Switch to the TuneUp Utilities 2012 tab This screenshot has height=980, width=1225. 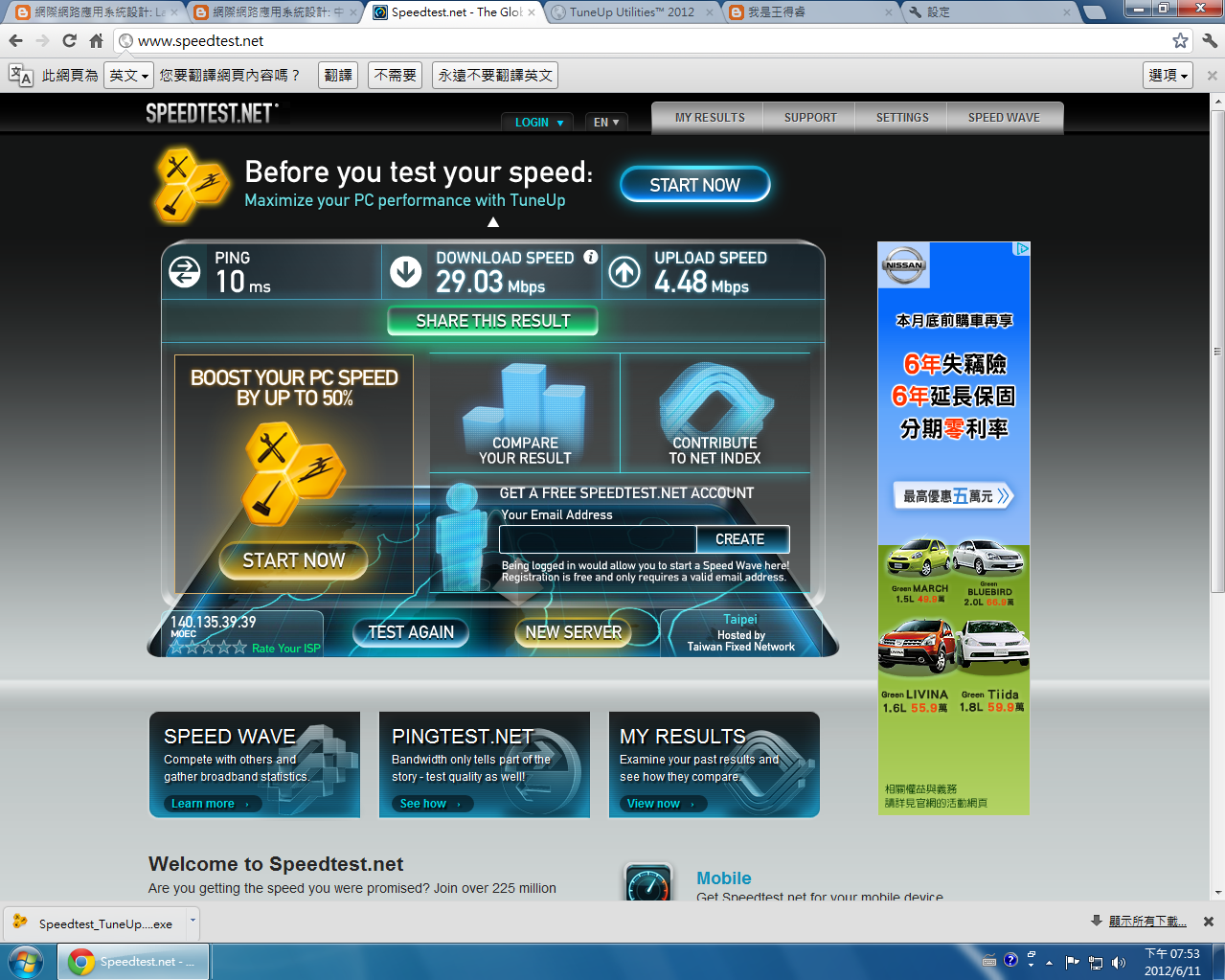click(x=632, y=12)
